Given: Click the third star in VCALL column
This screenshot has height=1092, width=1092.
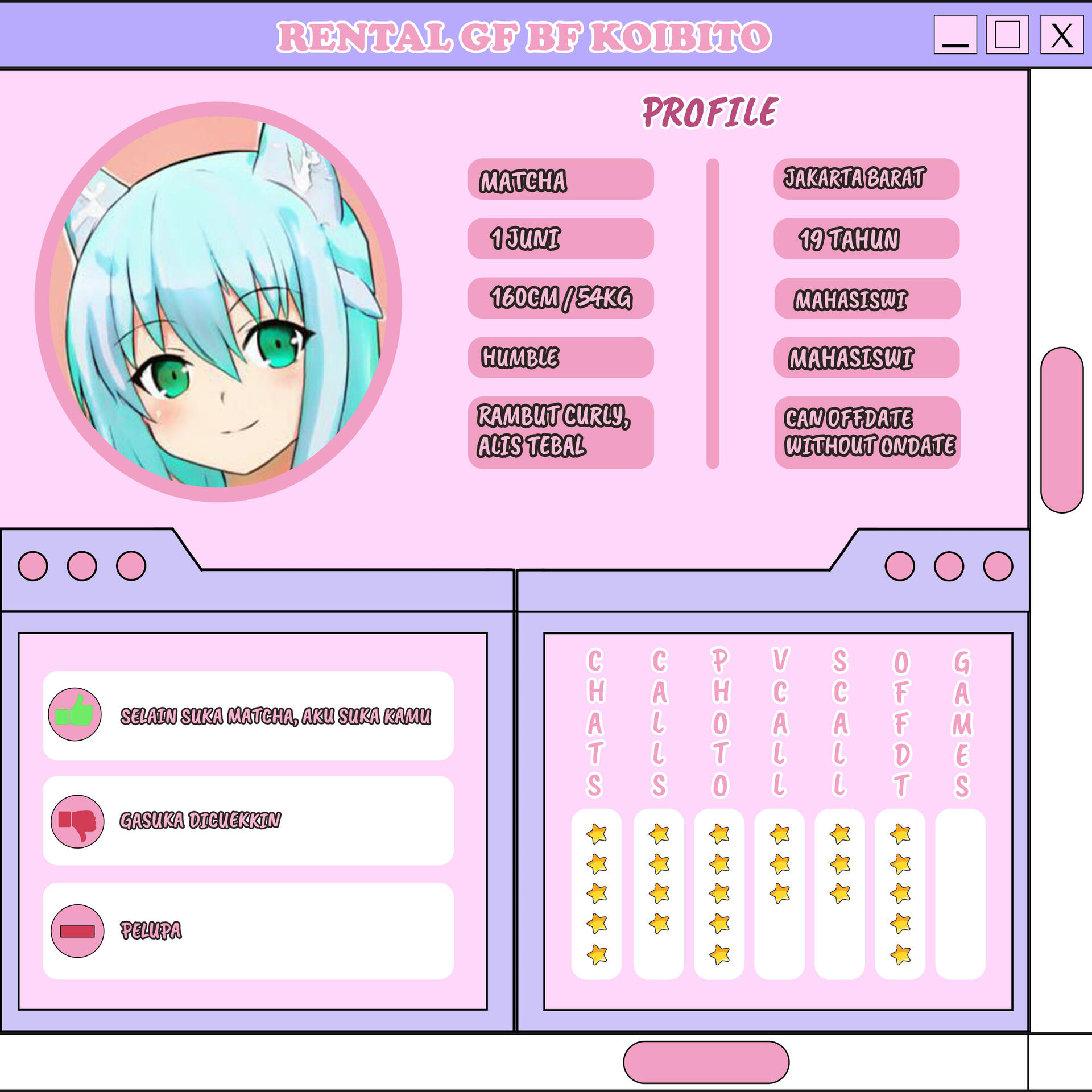Looking at the screenshot, I should (780, 894).
